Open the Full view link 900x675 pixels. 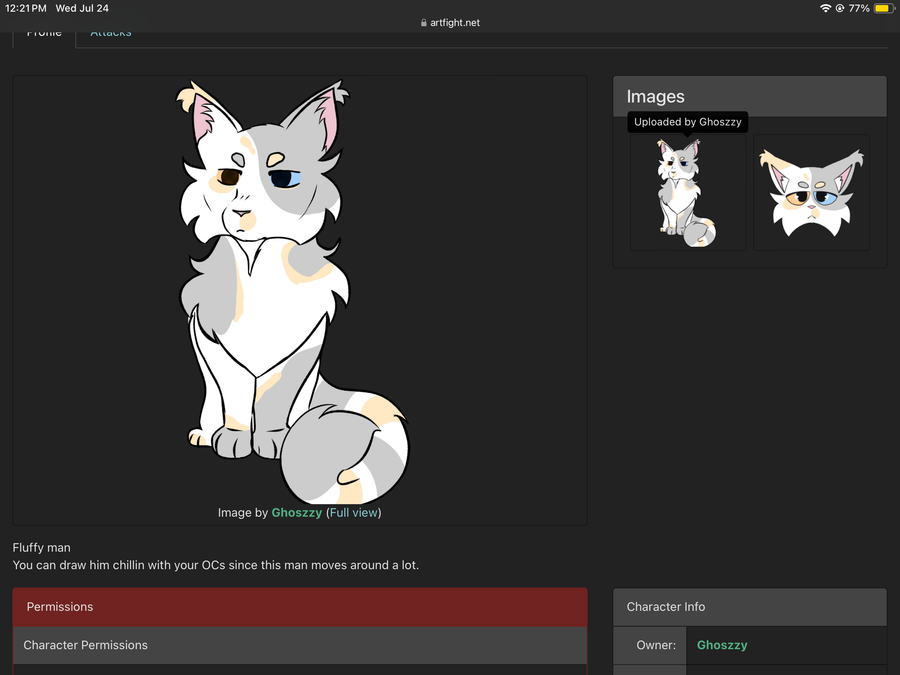354,513
